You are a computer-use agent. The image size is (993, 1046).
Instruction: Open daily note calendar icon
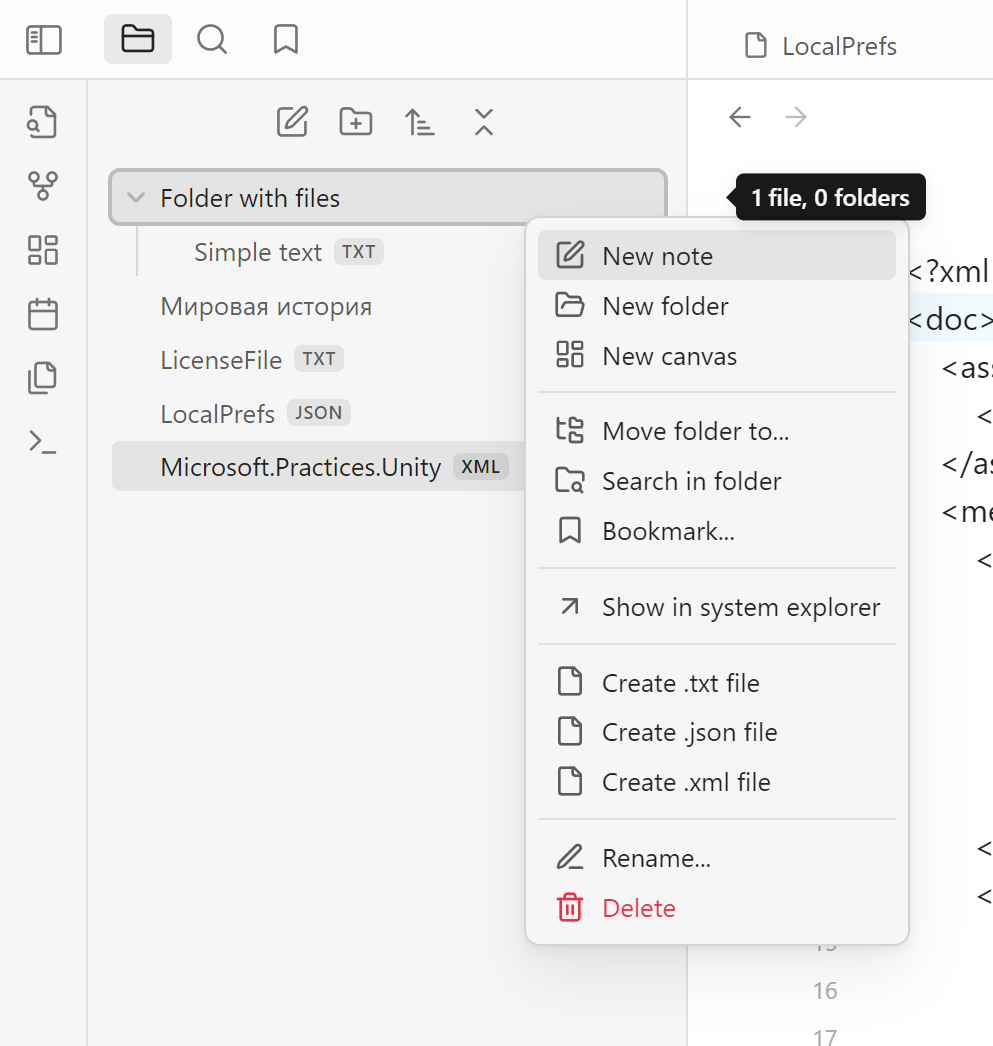point(43,314)
